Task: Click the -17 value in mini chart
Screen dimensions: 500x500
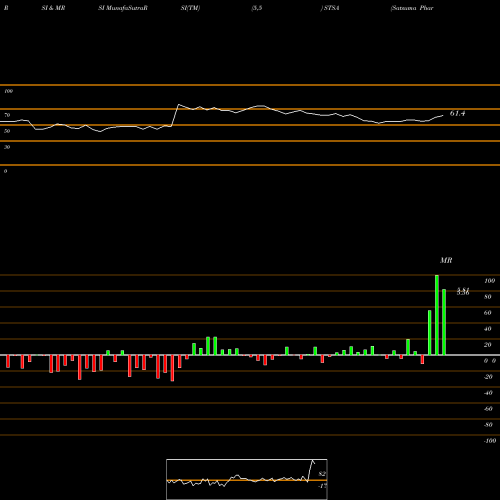Action: pos(322,486)
